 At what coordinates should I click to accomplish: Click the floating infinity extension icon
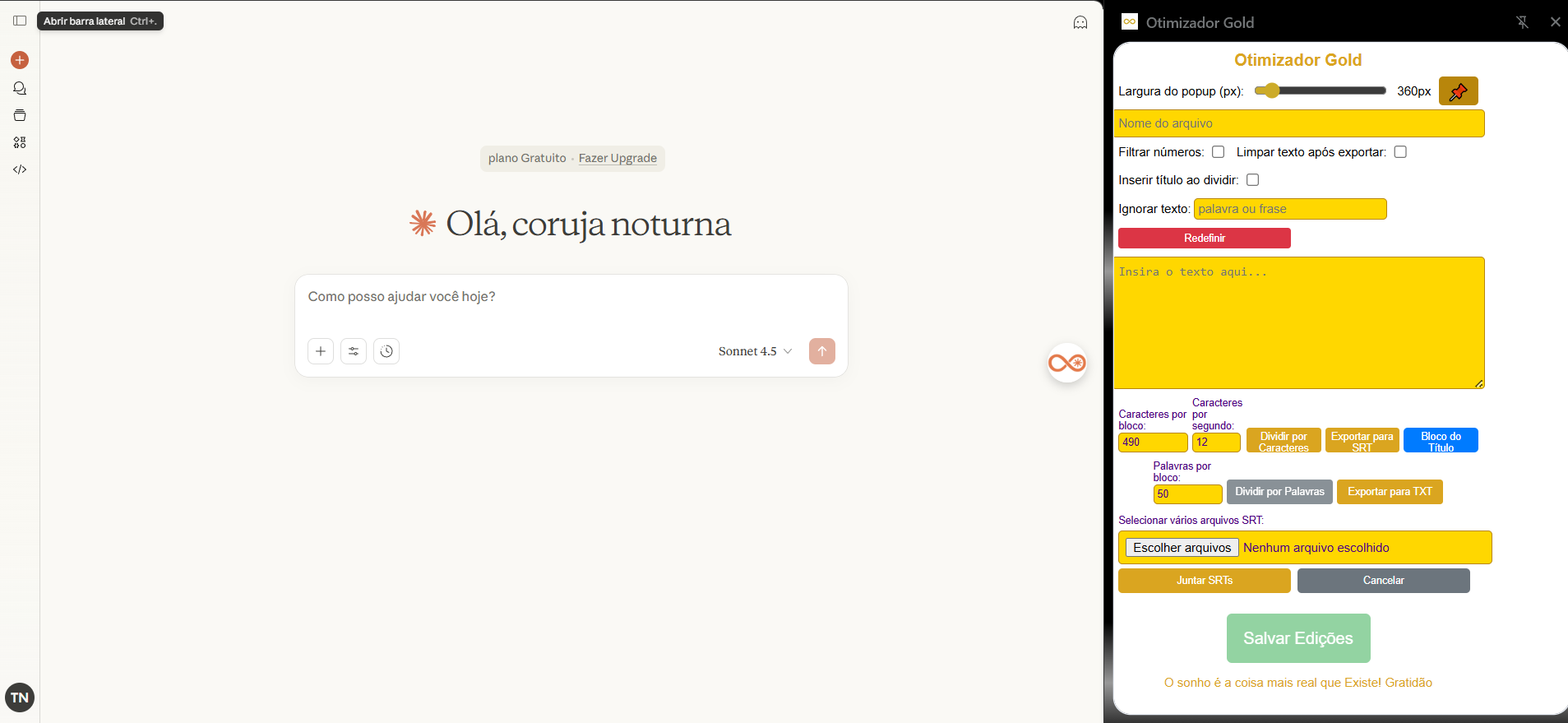(x=1066, y=363)
